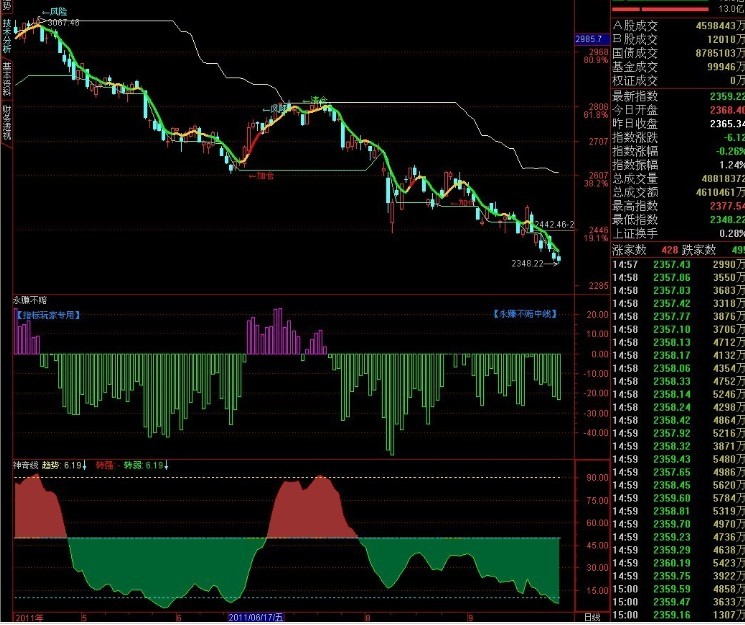Image resolution: width=745 pixels, height=625 pixels.
Task: Click the 【永赚不赔中线】 label
Action: coord(525,314)
